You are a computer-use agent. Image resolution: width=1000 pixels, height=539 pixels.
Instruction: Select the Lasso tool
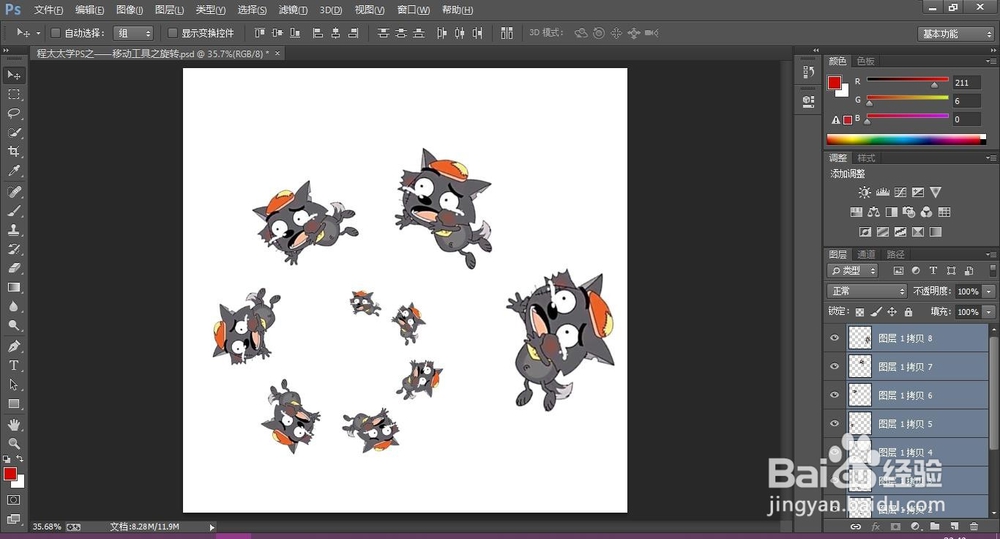click(13, 114)
